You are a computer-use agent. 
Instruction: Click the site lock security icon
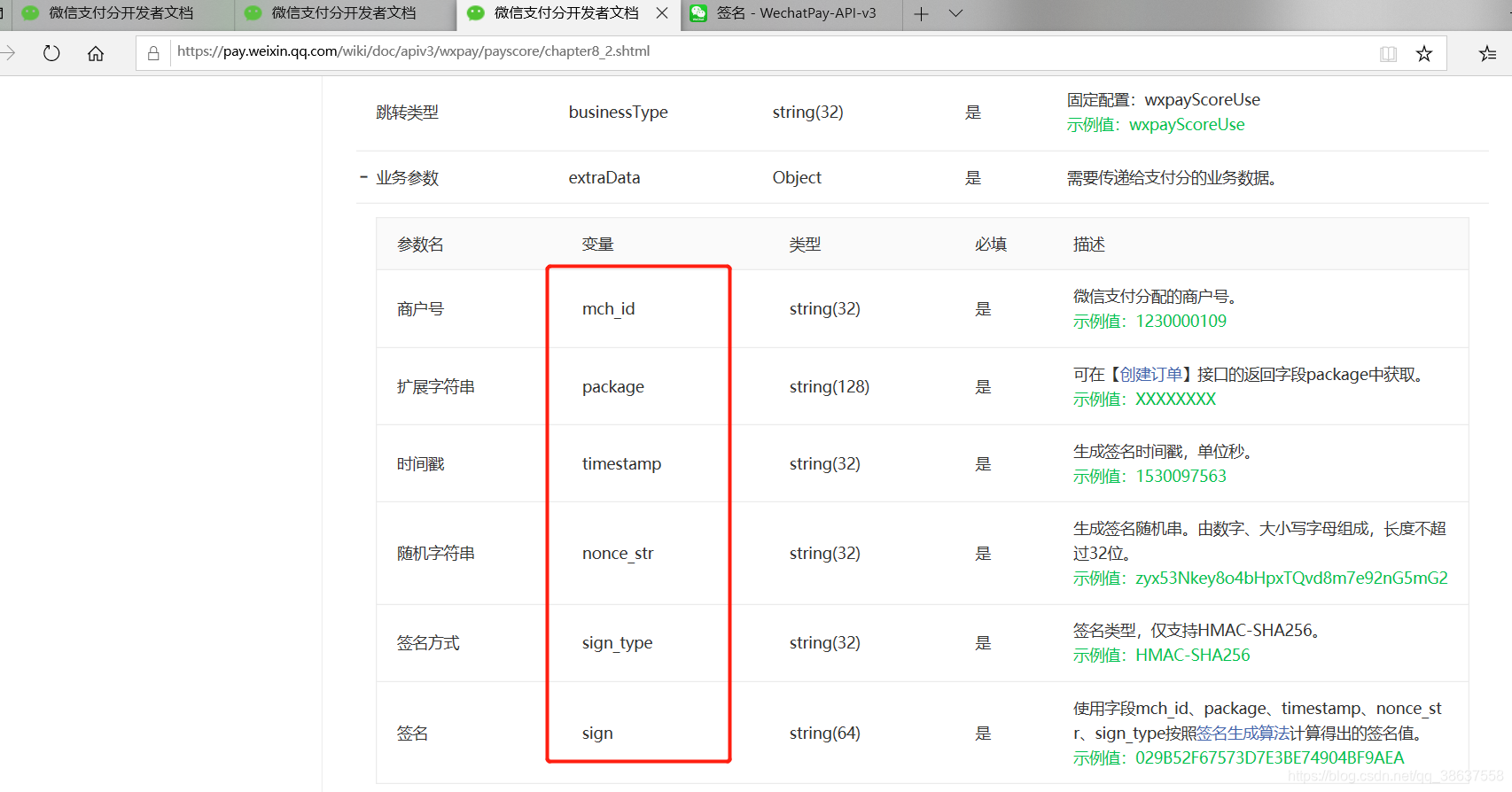coord(153,53)
